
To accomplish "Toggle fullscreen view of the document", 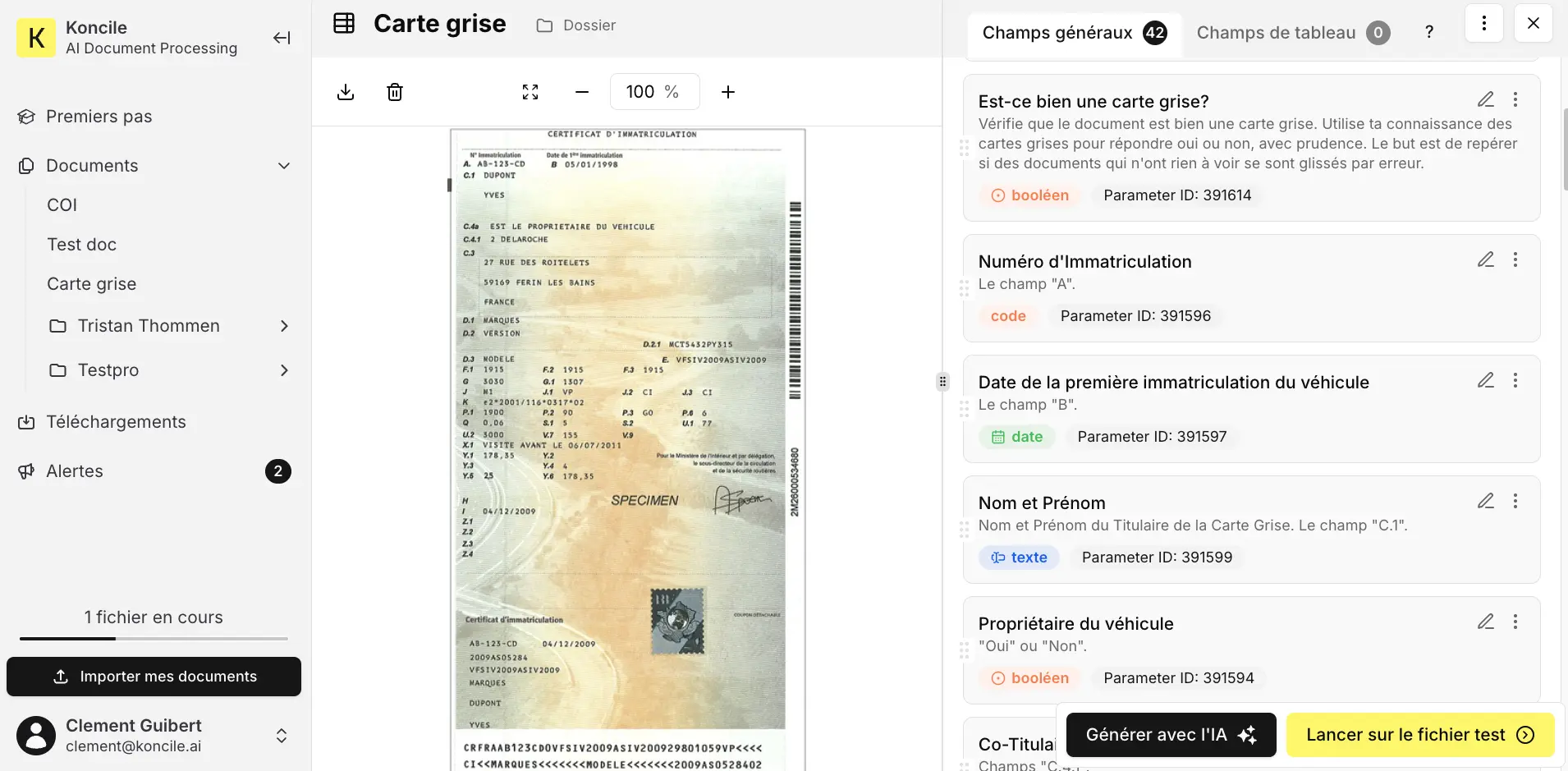I will tap(530, 92).
